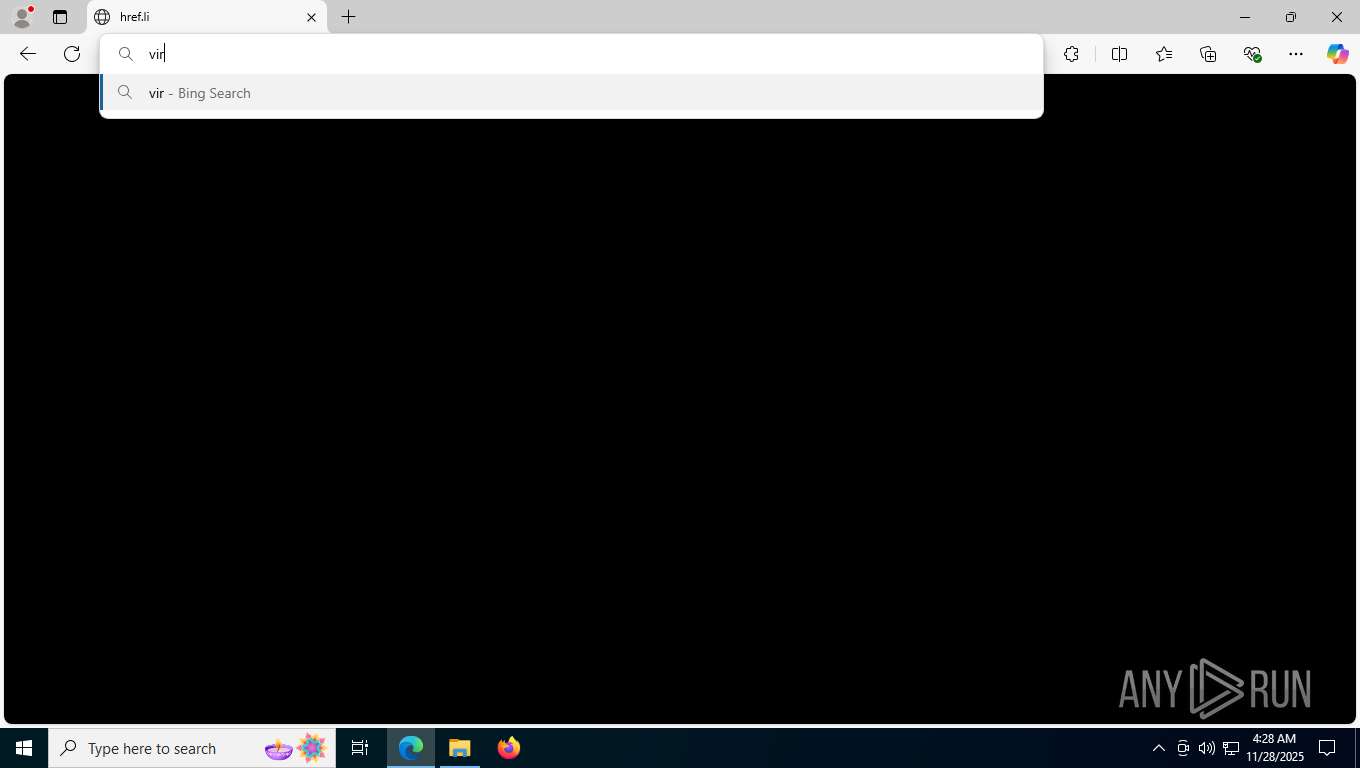Toggle split screen view
Screen dimensions: 1360x768
pyautogui.click(x=1119, y=54)
